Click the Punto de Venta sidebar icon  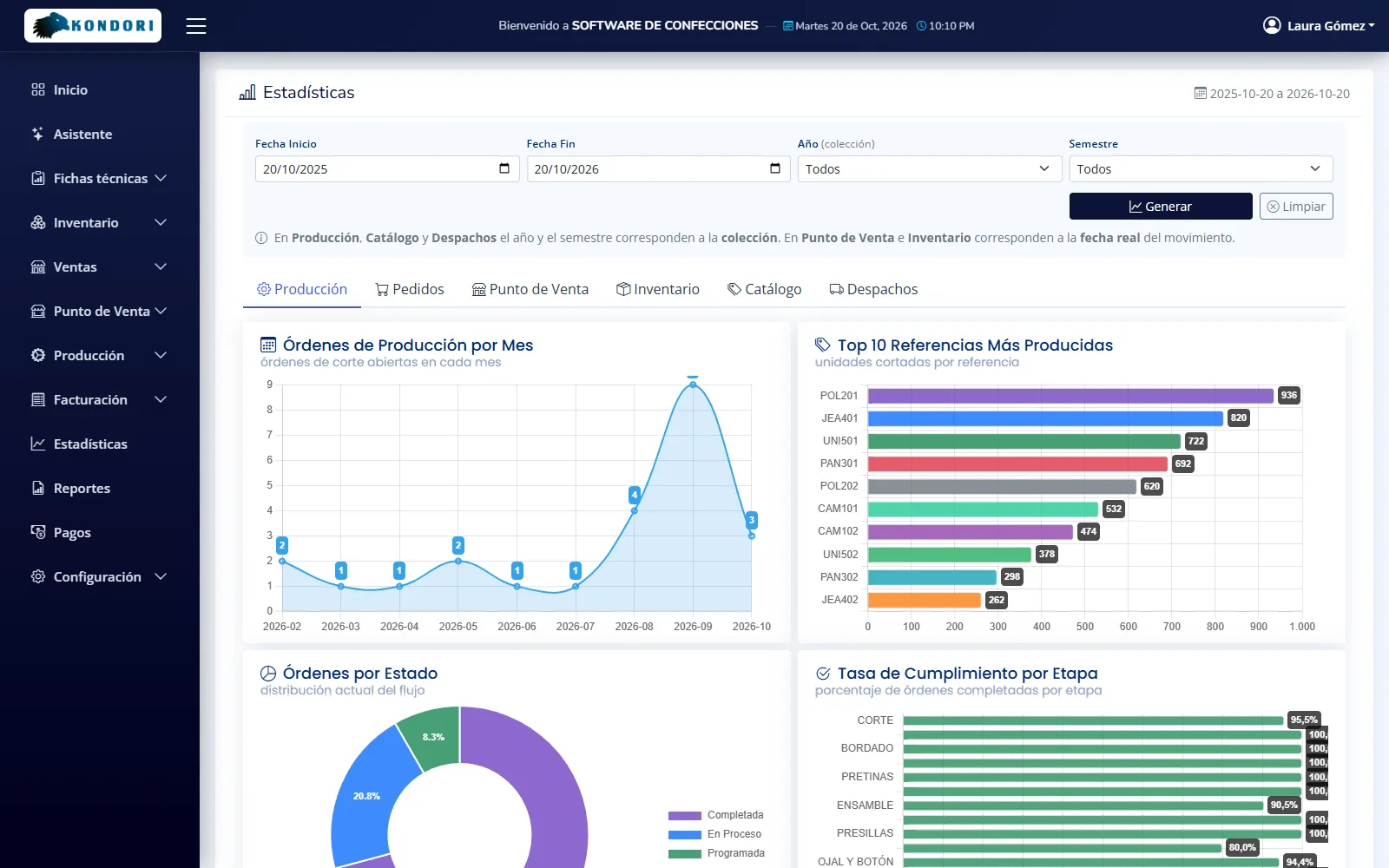pyautogui.click(x=38, y=311)
